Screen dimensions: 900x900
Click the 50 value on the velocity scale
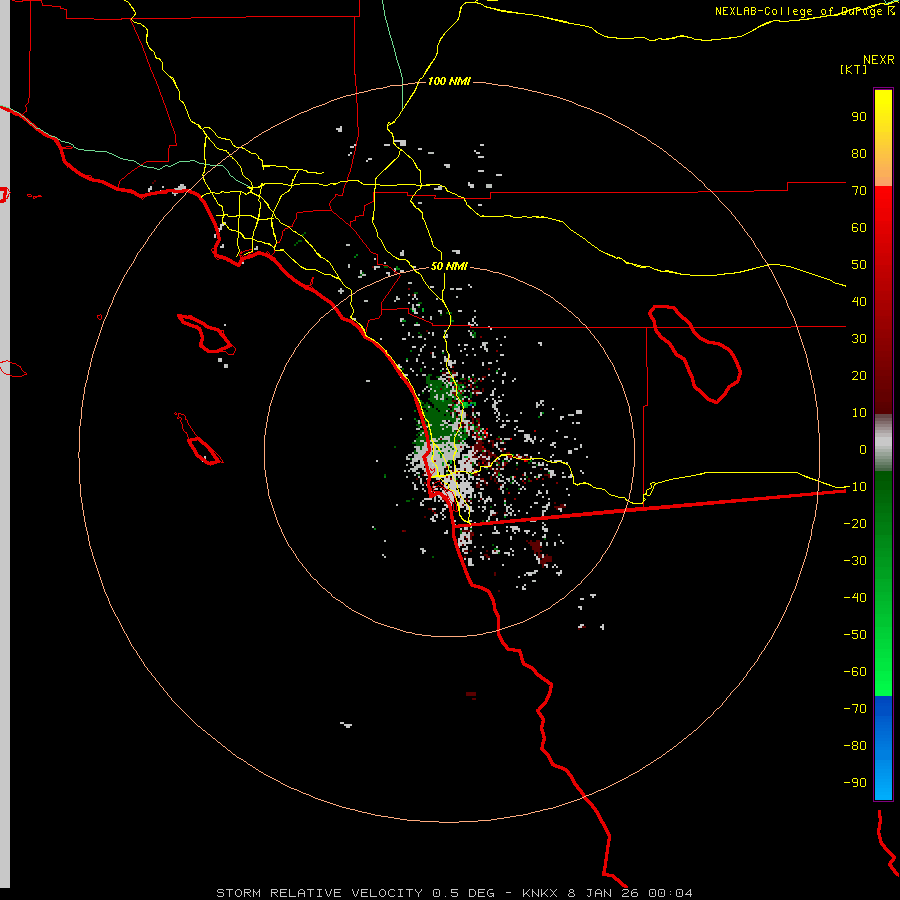click(859, 265)
